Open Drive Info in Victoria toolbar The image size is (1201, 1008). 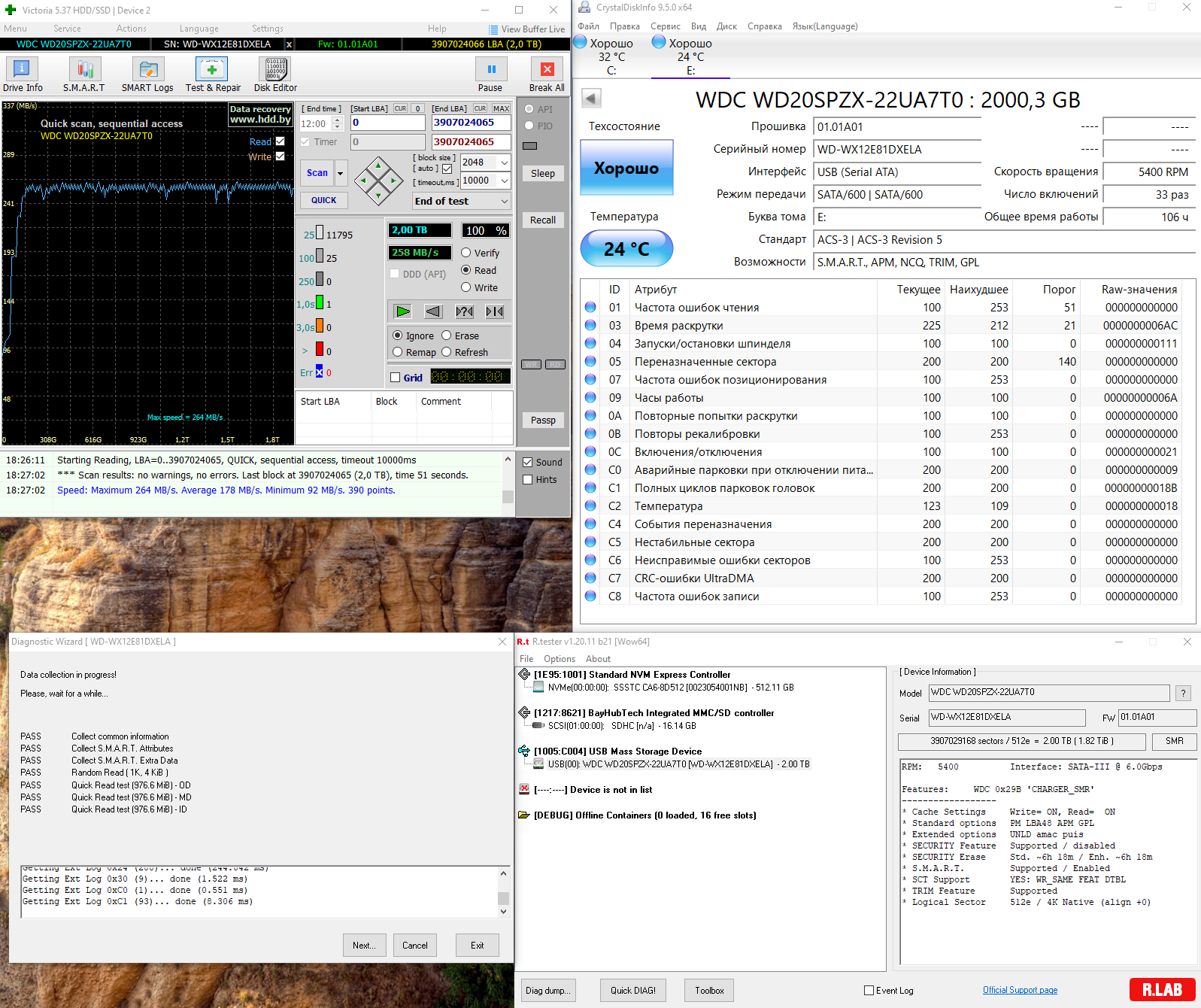[x=23, y=75]
